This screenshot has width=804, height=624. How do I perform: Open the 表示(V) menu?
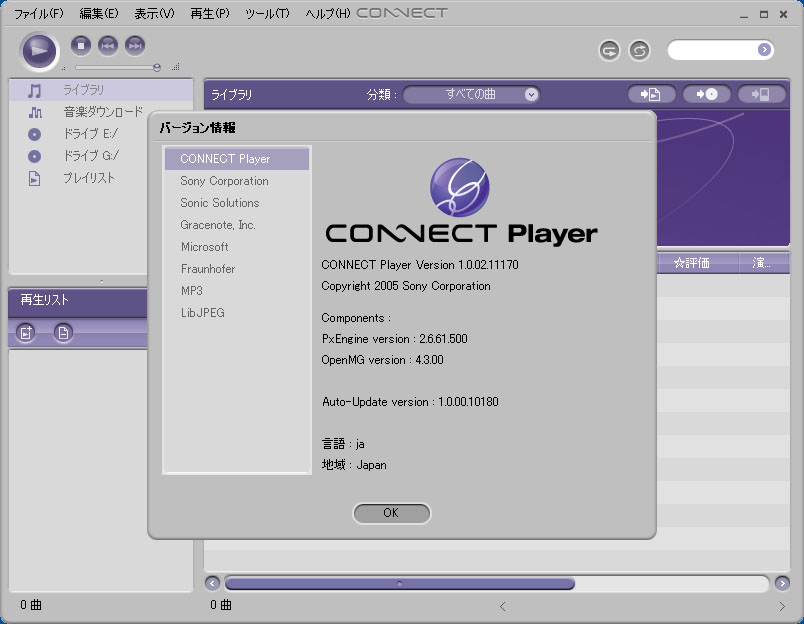point(154,13)
